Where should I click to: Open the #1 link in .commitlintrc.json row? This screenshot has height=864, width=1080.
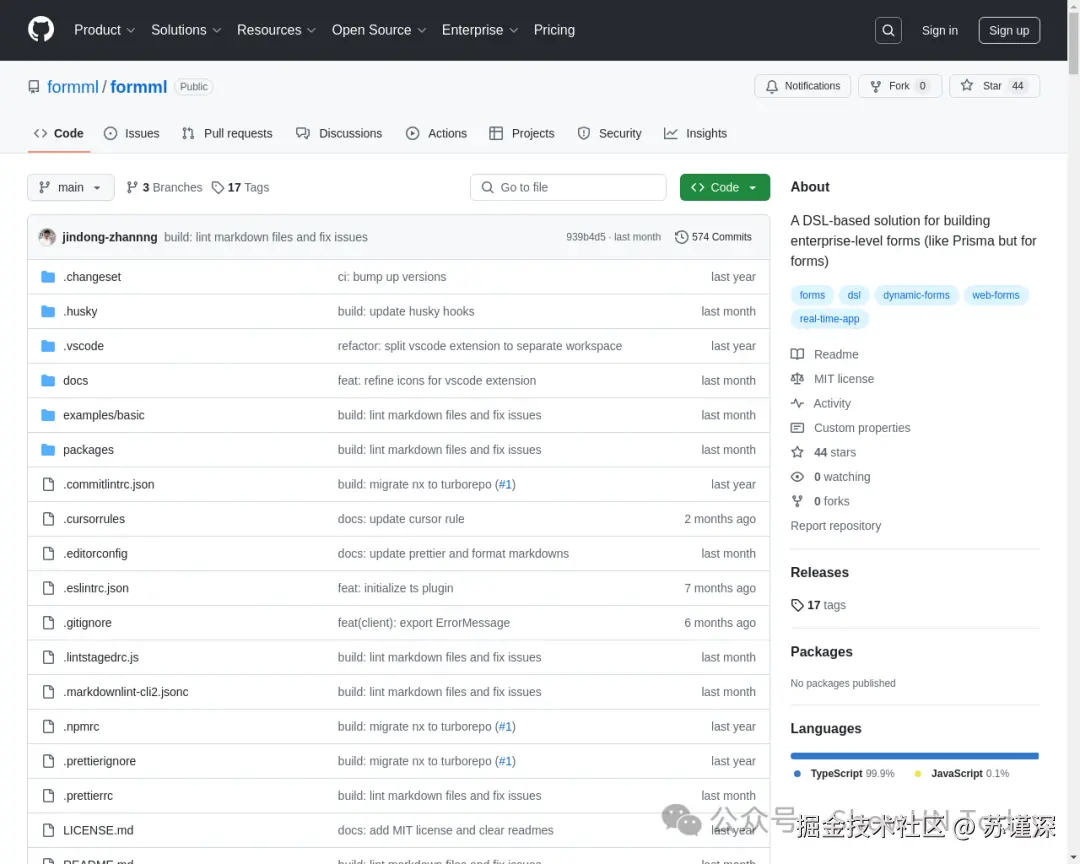point(506,484)
